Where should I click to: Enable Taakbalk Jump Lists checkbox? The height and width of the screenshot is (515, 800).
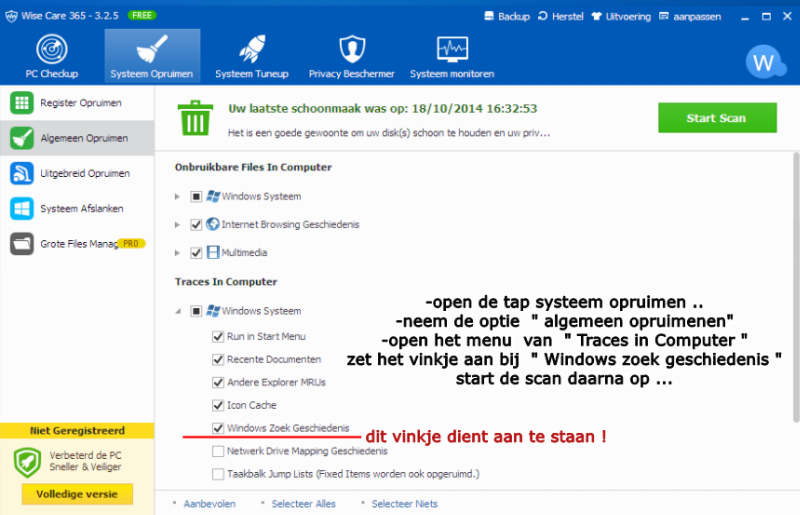point(218,474)
